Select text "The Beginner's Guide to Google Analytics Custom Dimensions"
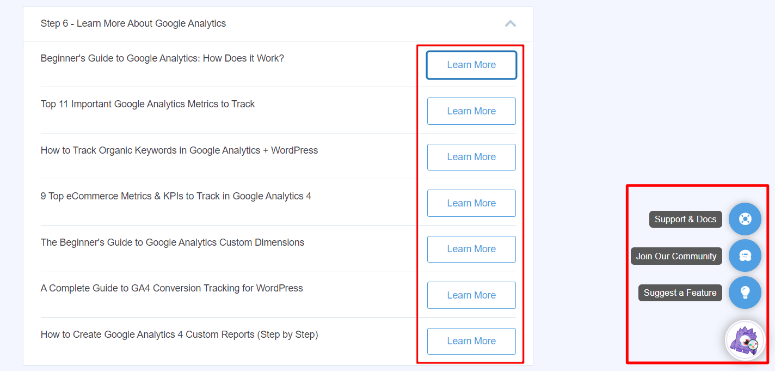The image size is (775, 371). 172,243
